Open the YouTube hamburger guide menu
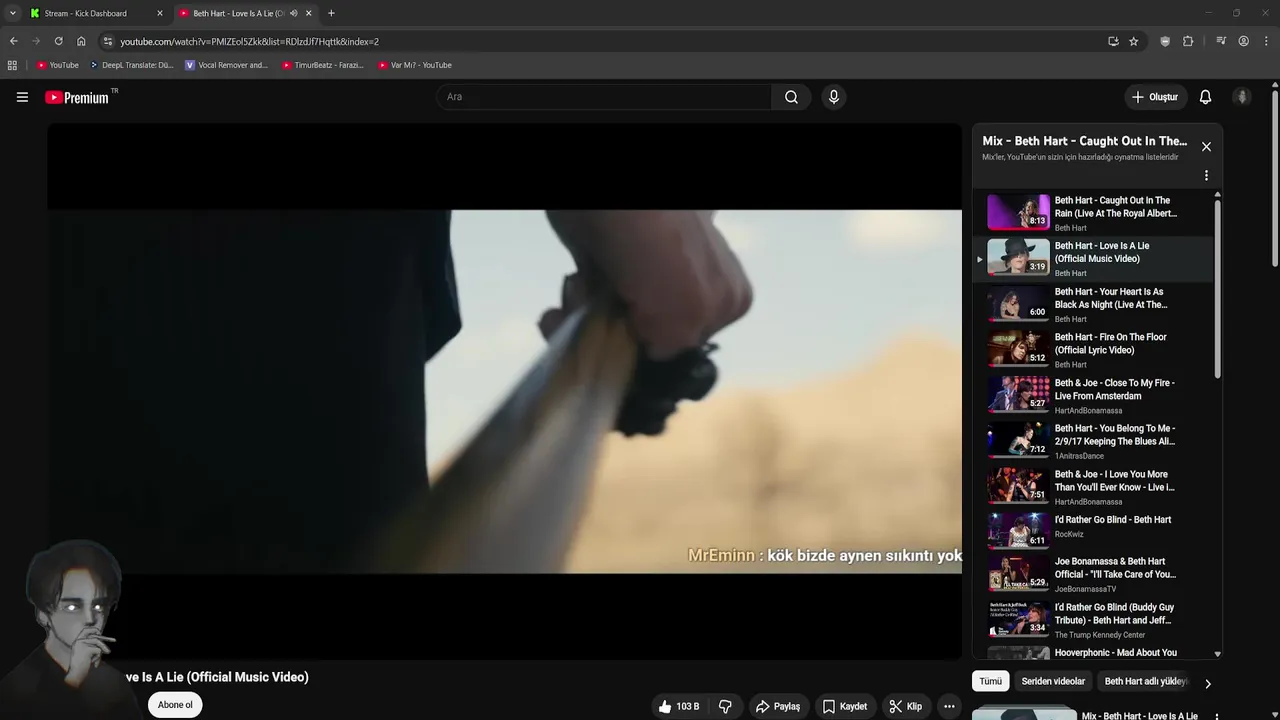 pos(22,97)
